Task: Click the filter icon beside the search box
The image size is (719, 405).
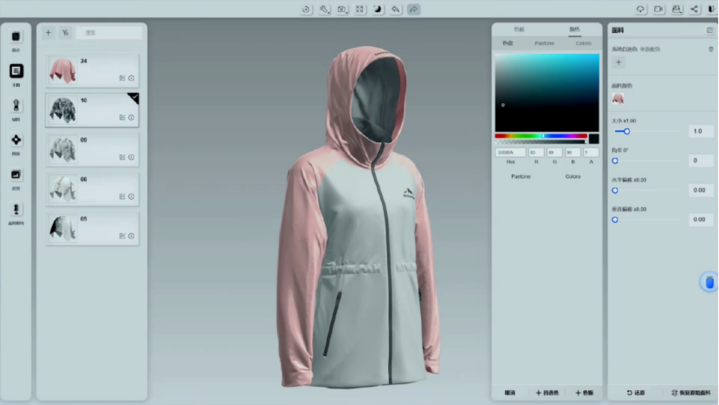Action: 65,33
